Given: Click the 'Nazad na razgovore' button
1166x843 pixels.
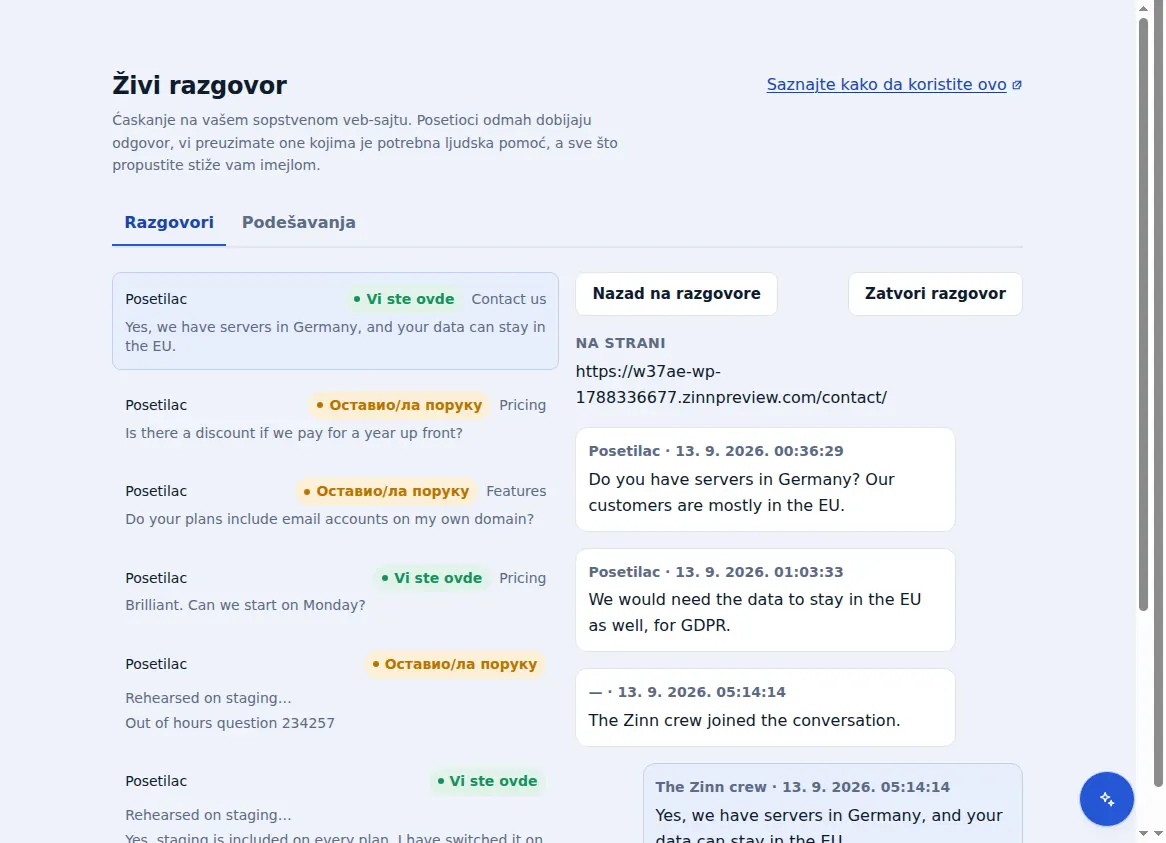Looking at the screenshot, I should (x=676, y=294).
